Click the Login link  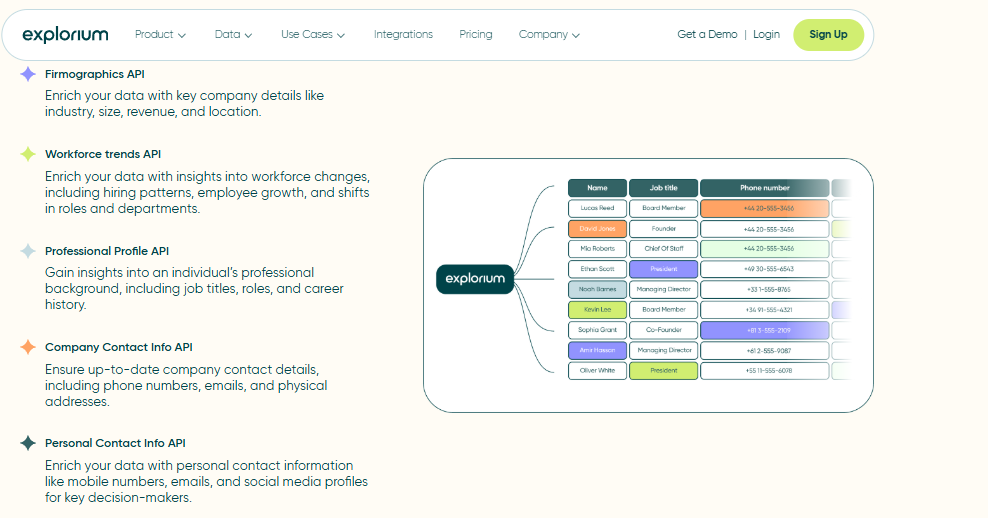[x=766, y=35]
